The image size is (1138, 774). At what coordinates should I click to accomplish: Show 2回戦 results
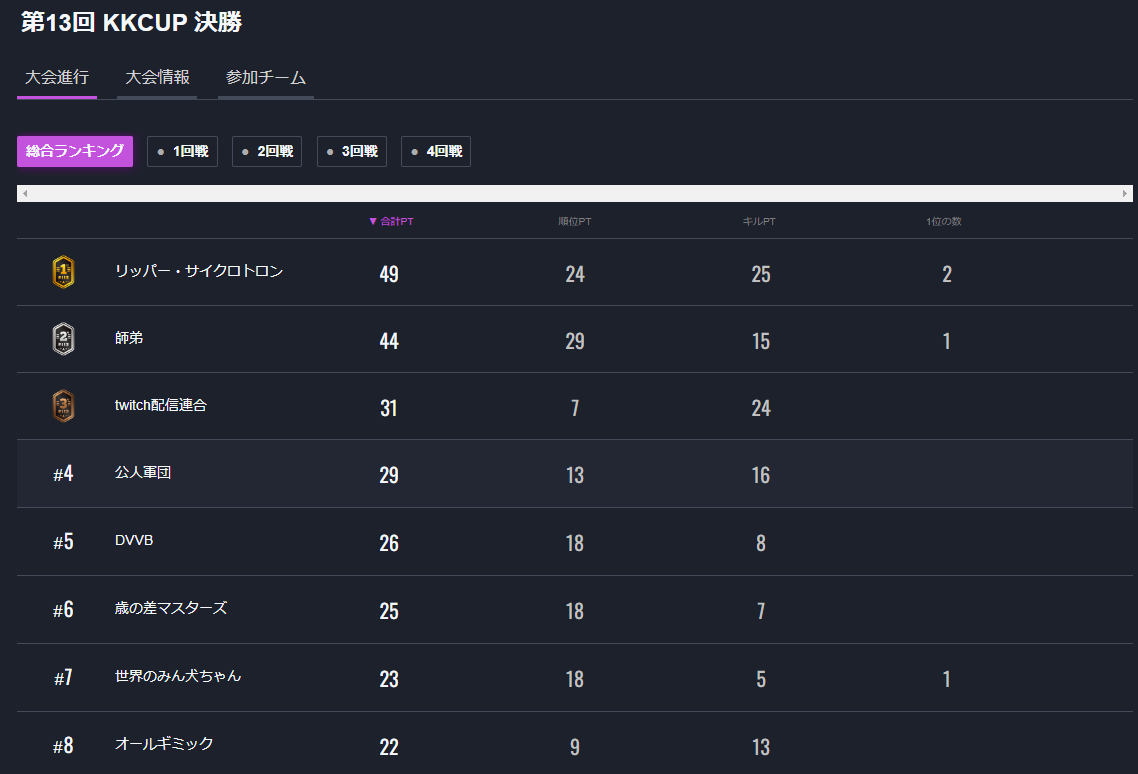tap(267, 151)
